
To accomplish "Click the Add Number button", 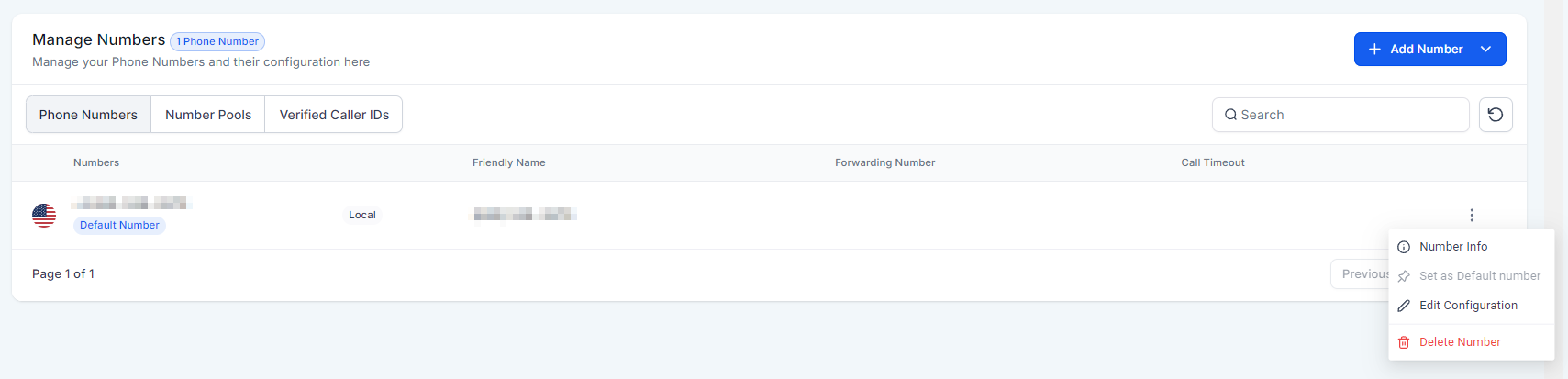I will (x=1426, y=50).
